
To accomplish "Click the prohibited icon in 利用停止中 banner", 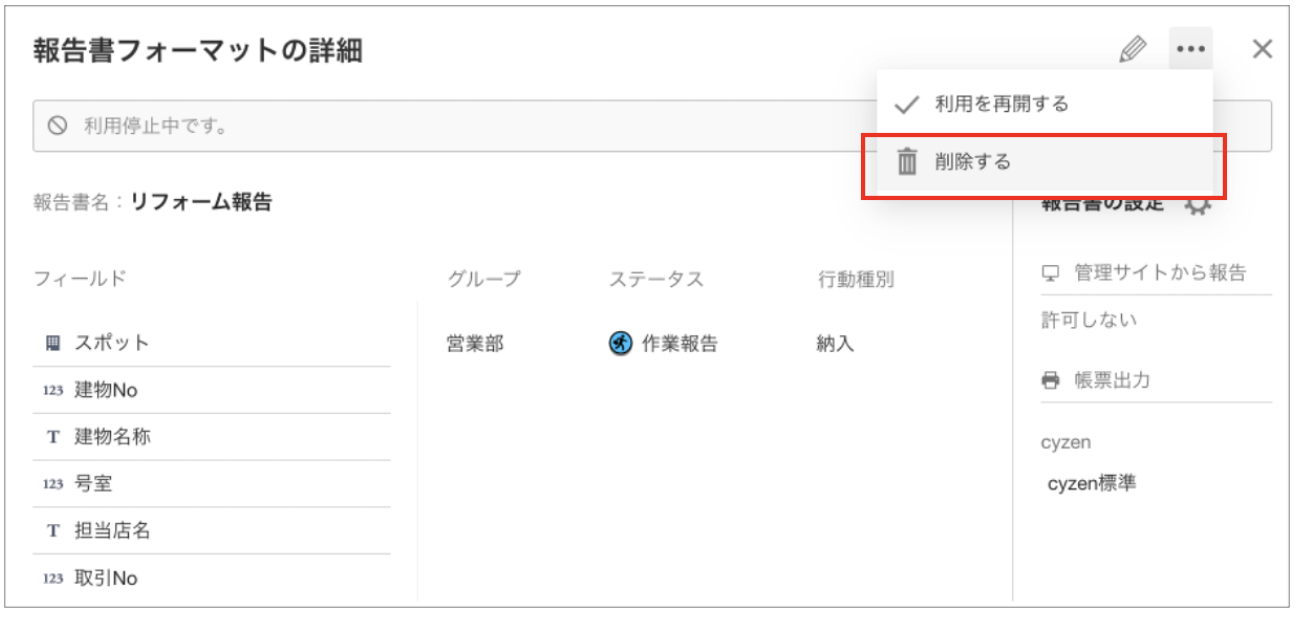I will click(58, 126).
